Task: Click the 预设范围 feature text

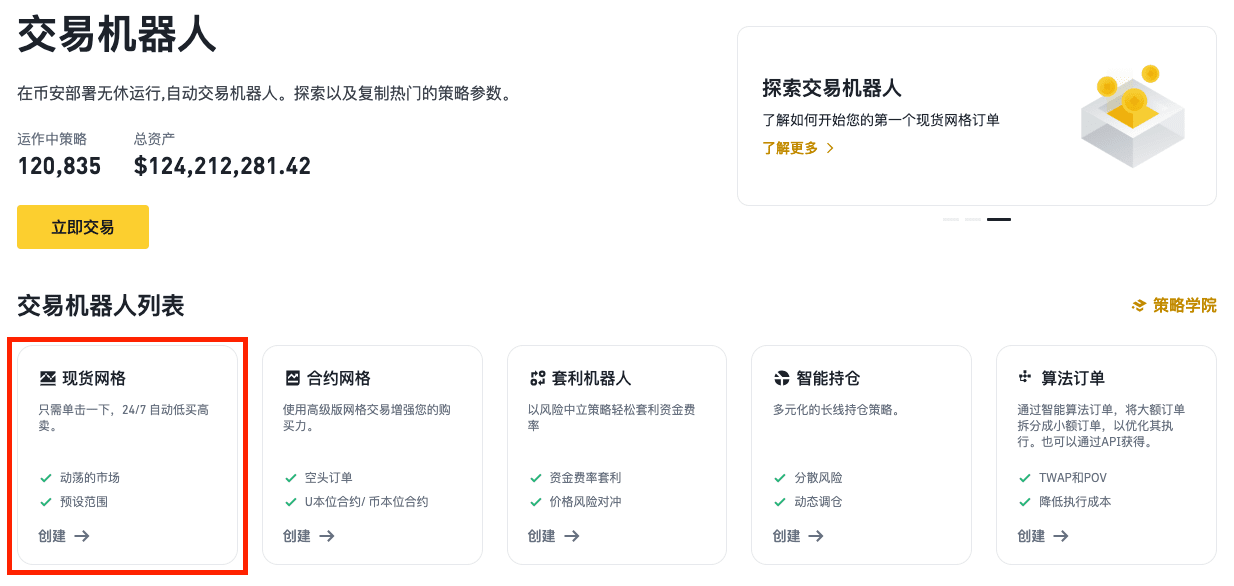Action: pos(84,502)
